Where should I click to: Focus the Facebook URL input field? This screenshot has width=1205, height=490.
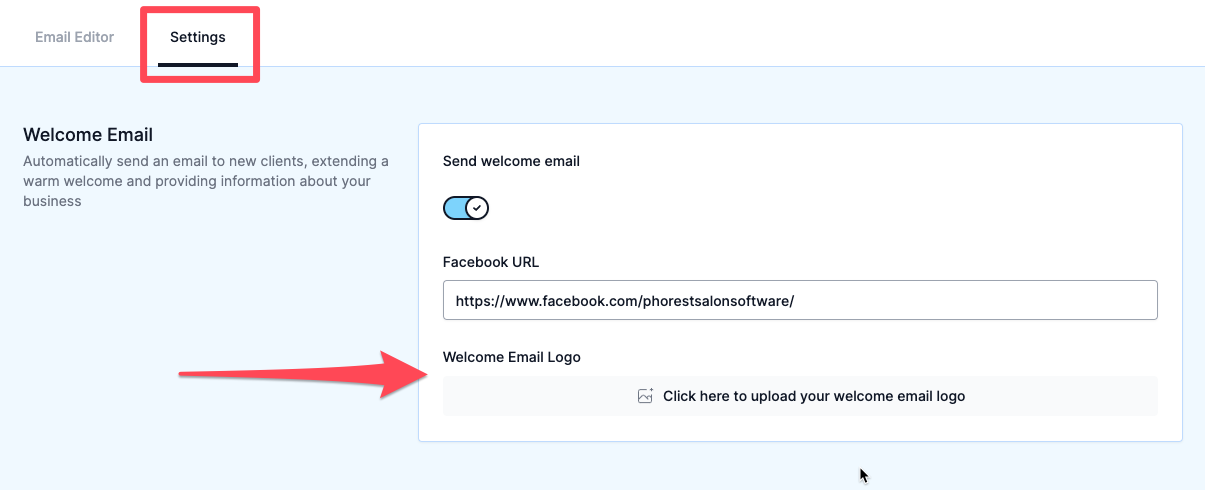click(800, 300)
